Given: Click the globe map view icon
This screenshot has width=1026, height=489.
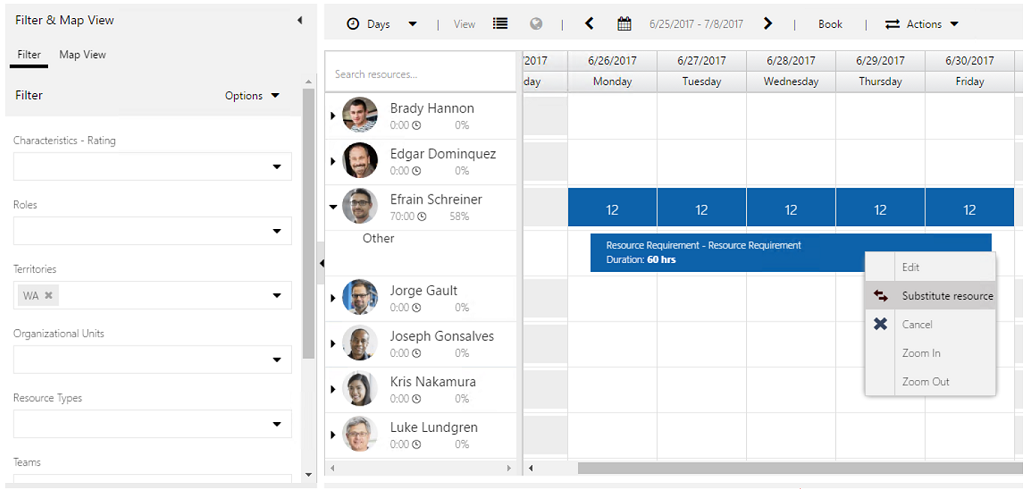Looking at the screenshot, I should (536, 24).
